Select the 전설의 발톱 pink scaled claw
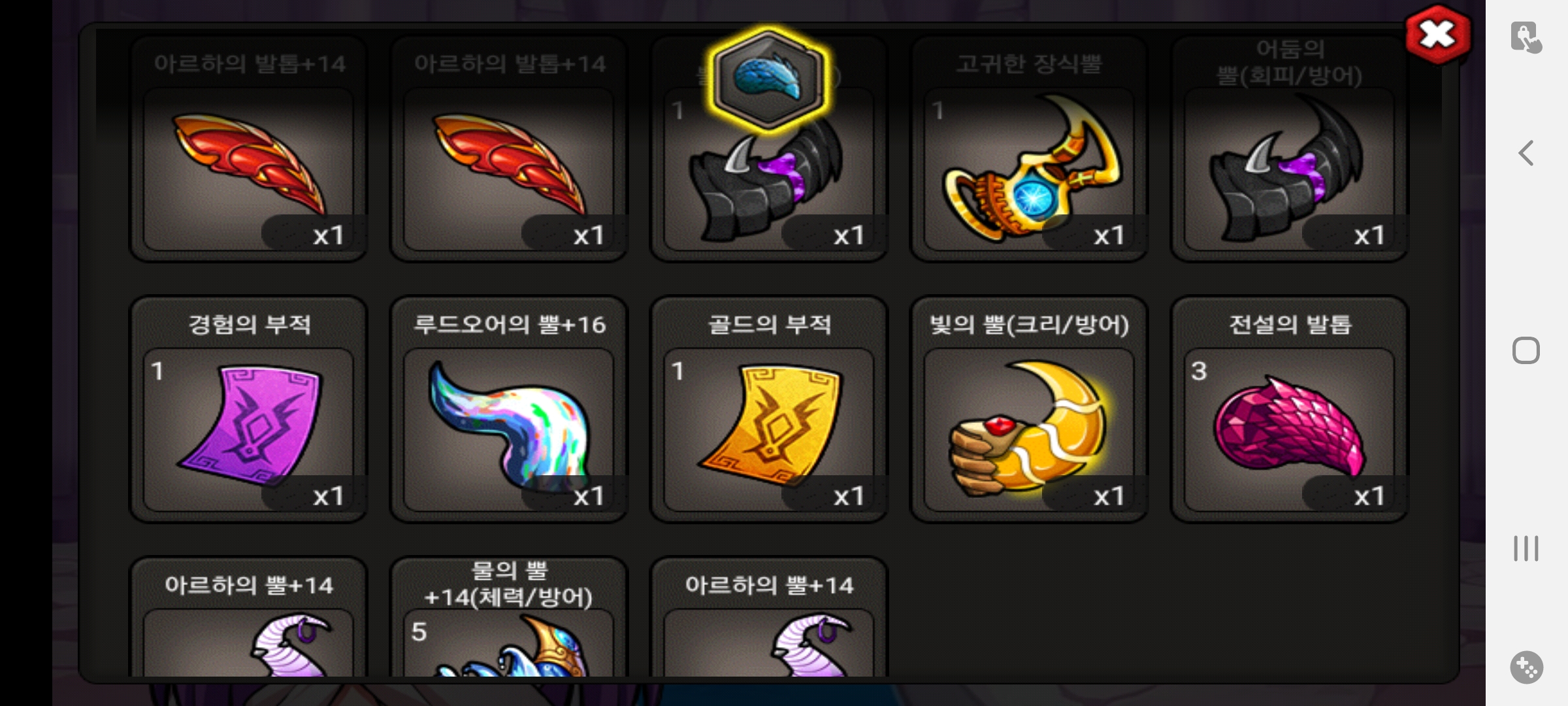Viewport: 1568px width, 706px height. click(1289, 409)
